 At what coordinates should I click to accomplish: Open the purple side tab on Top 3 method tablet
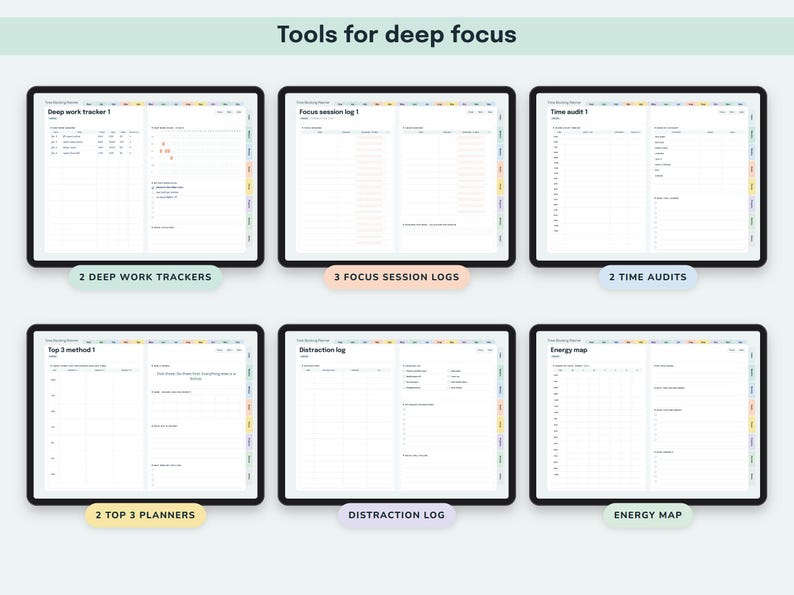tap(249, 442)
